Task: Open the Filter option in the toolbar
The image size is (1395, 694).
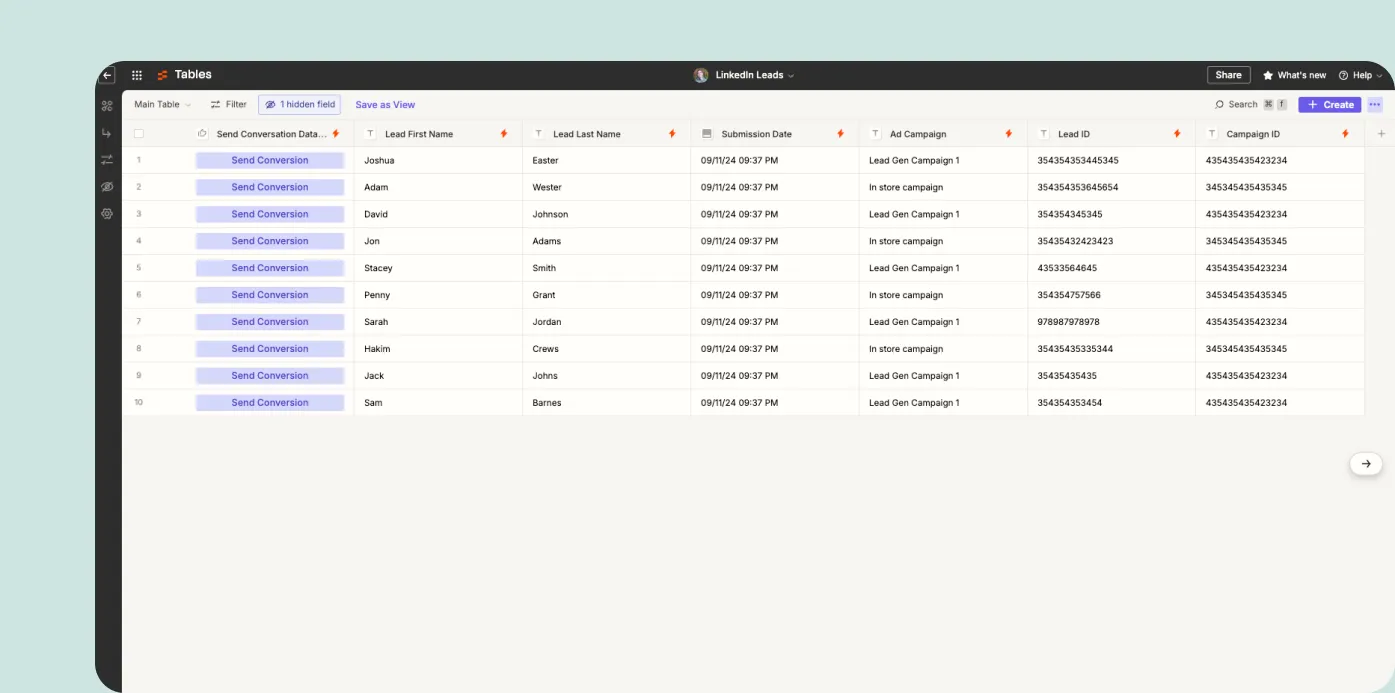Action: [229, 105]
